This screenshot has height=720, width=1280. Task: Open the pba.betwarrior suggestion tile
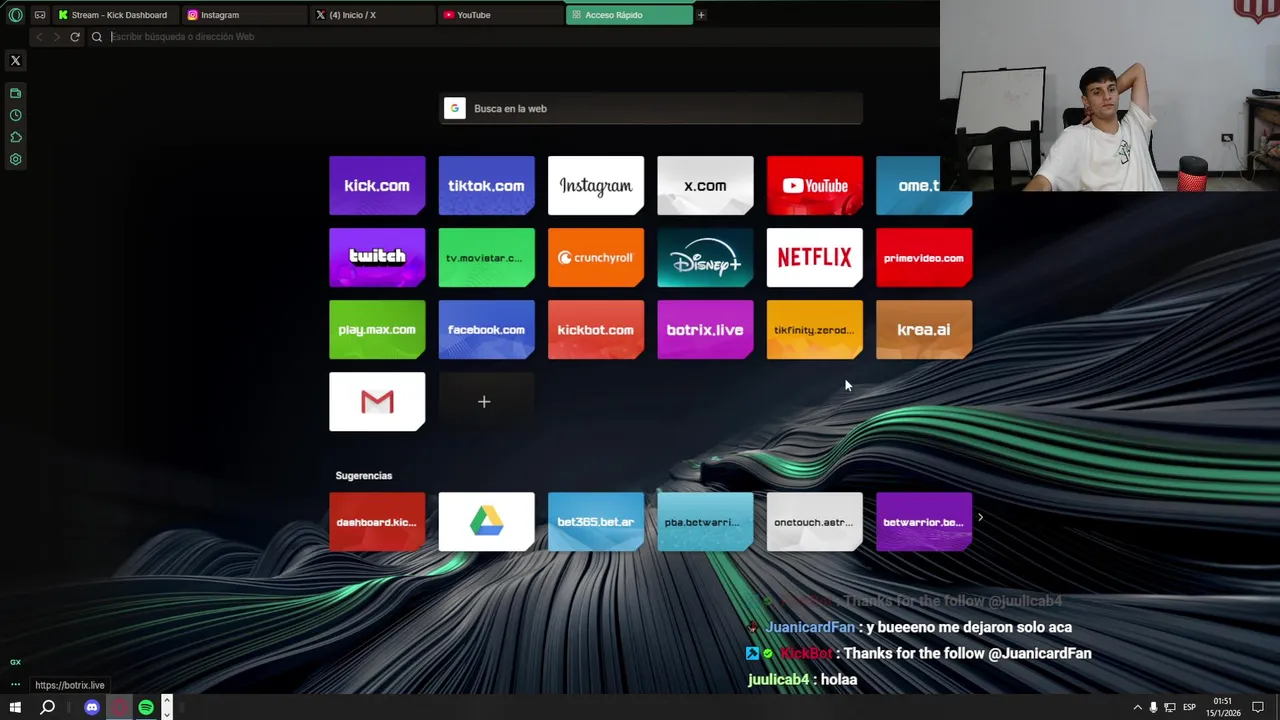click(705, 522)
